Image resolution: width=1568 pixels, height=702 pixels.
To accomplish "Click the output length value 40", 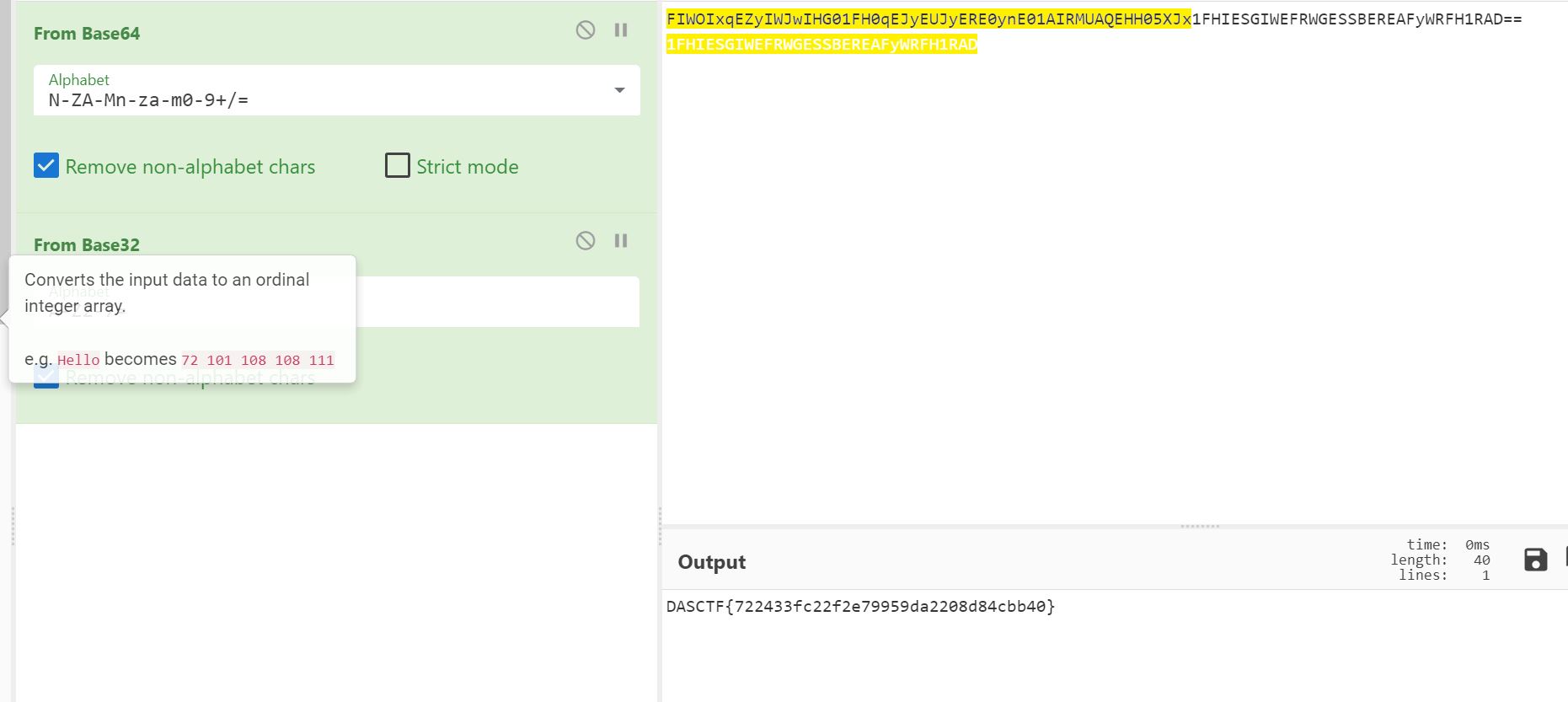I will click(1482, 560).
